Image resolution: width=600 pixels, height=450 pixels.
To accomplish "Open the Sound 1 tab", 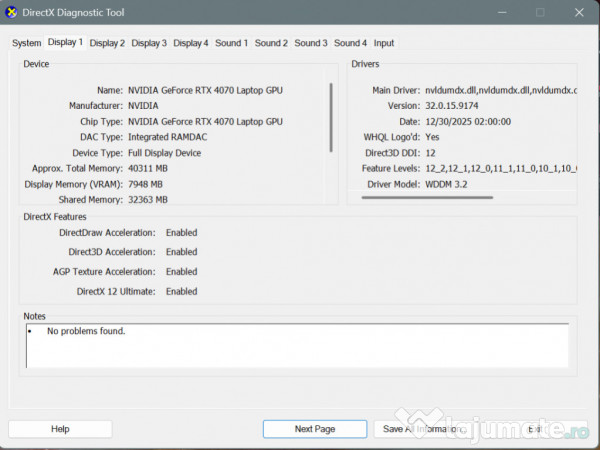I will point(231,43).
